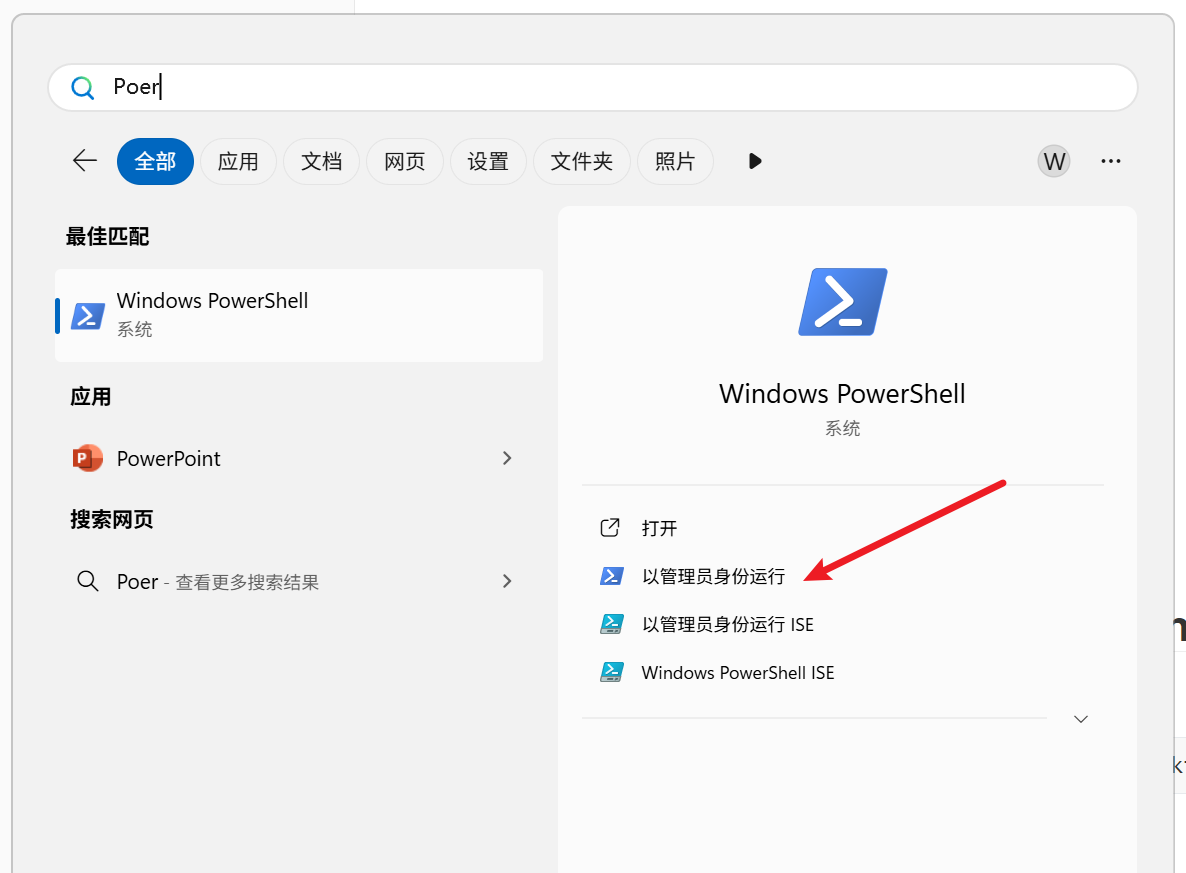Switch to the 设置 filter tab
Viewport: 1186px width, 873px height.
[488, 161]
